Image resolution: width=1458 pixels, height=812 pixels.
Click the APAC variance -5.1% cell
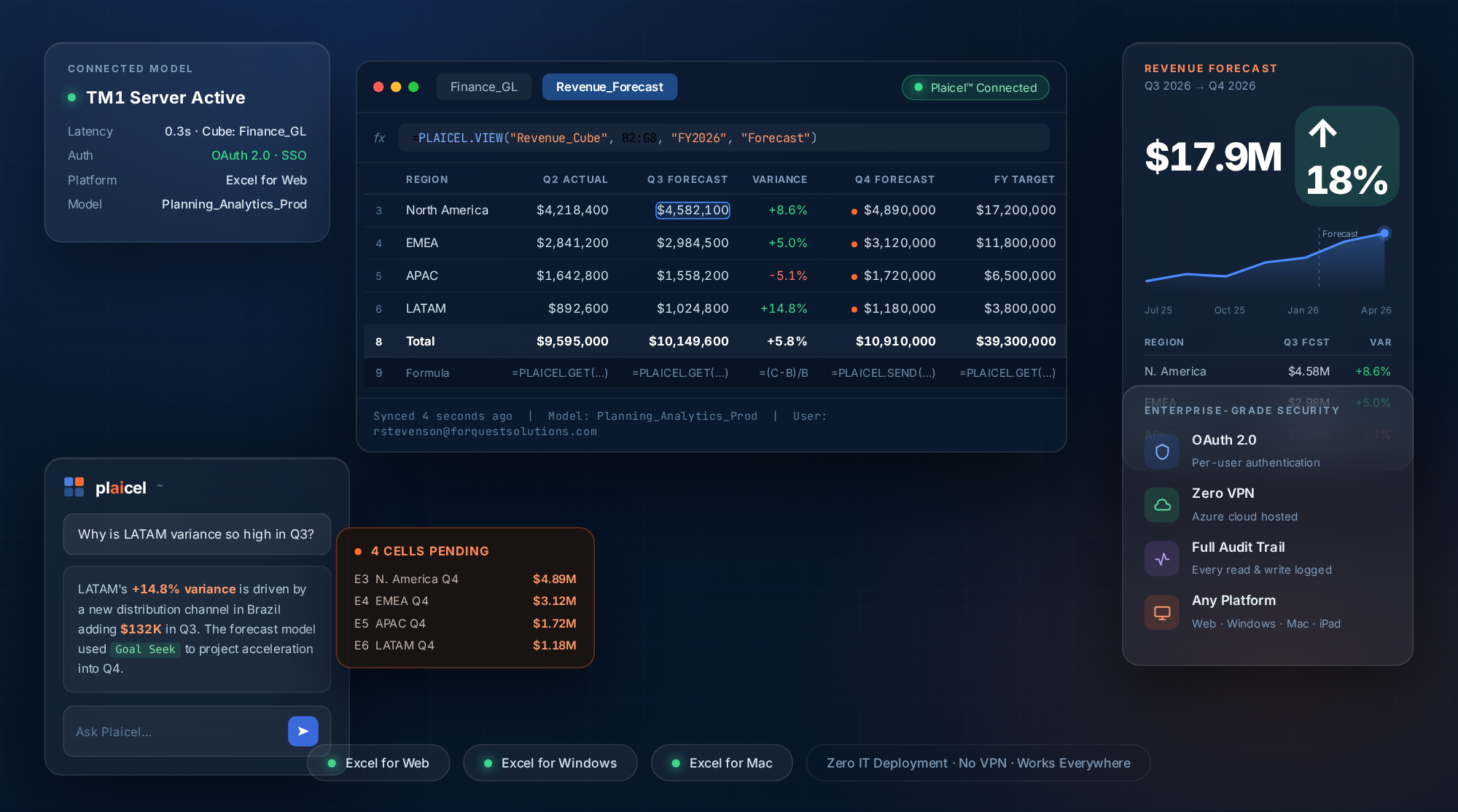point(788,276)
